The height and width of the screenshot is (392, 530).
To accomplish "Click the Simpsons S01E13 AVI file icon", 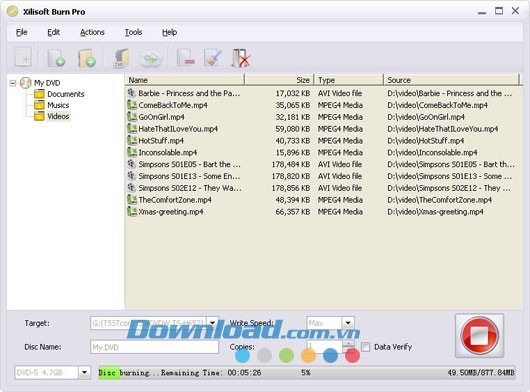I will 131,176.
